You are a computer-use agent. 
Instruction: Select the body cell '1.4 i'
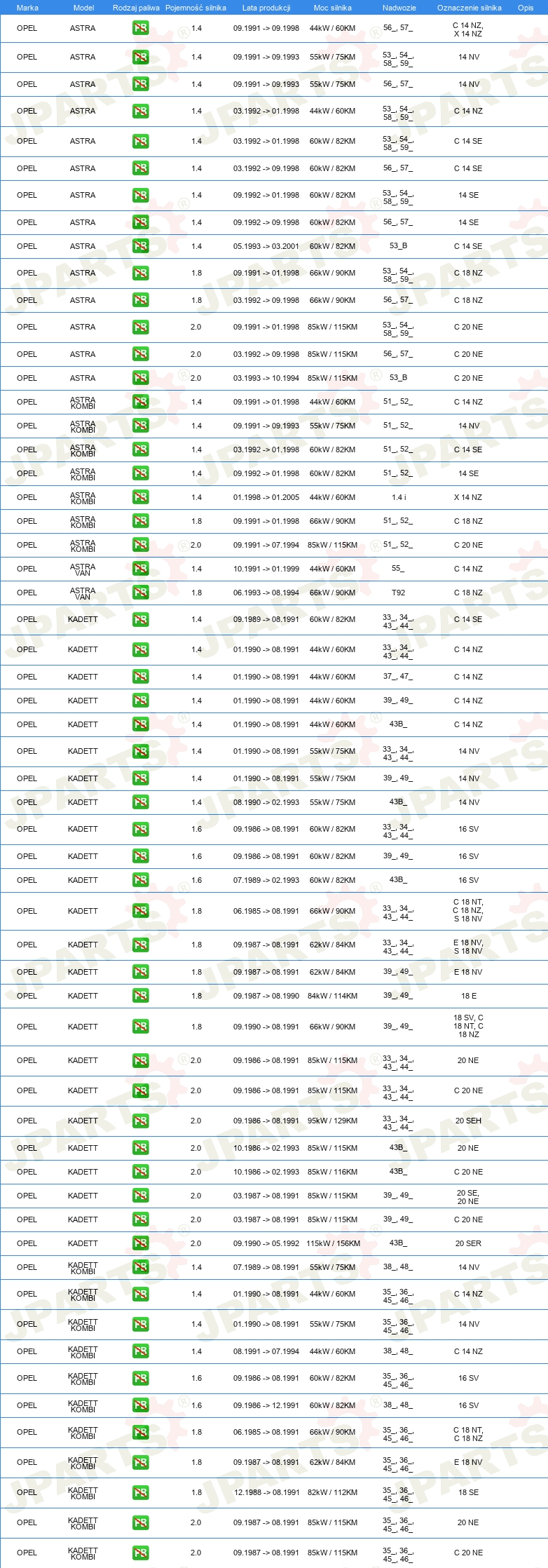[x=398, y=497]
